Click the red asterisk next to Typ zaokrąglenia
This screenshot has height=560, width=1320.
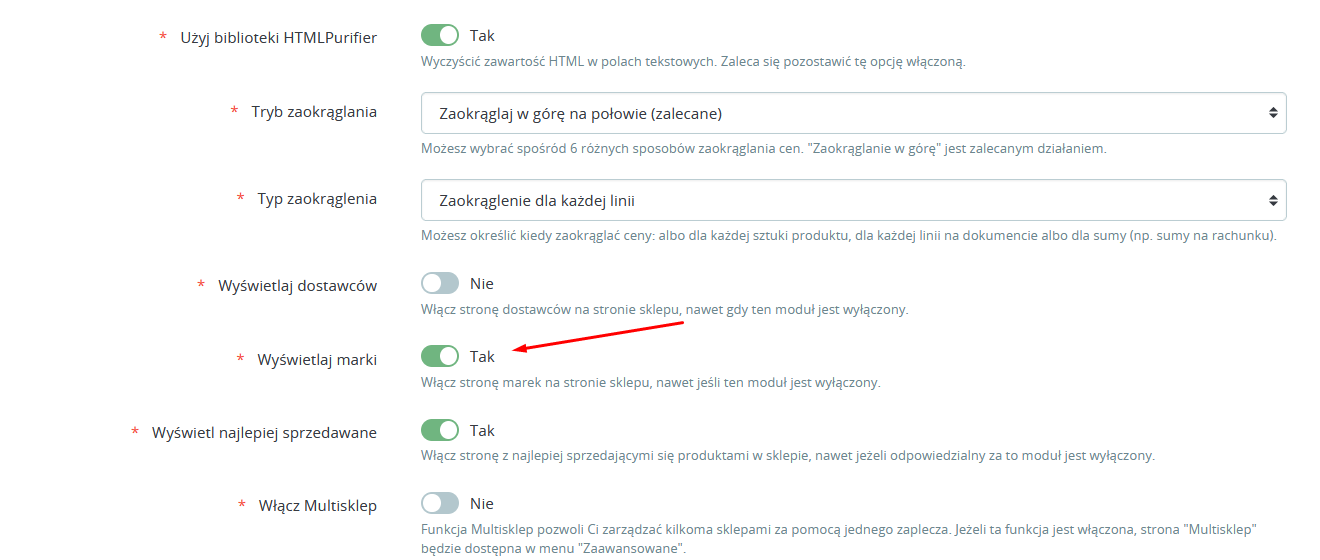(x=240, y=199)
